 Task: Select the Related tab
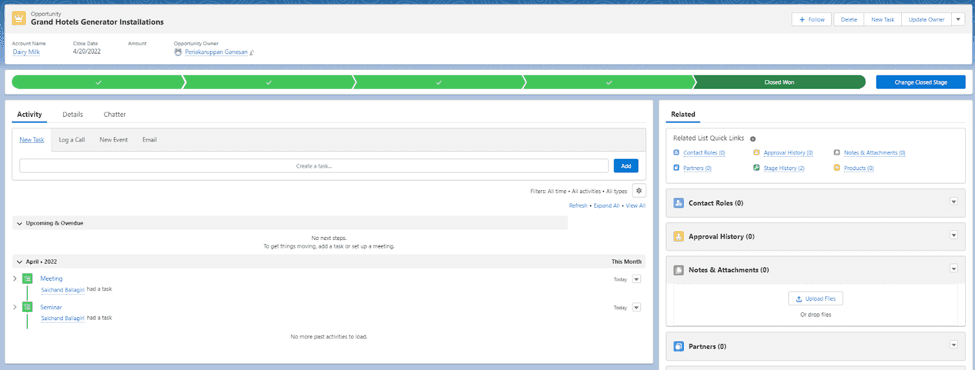coord(683,114)
